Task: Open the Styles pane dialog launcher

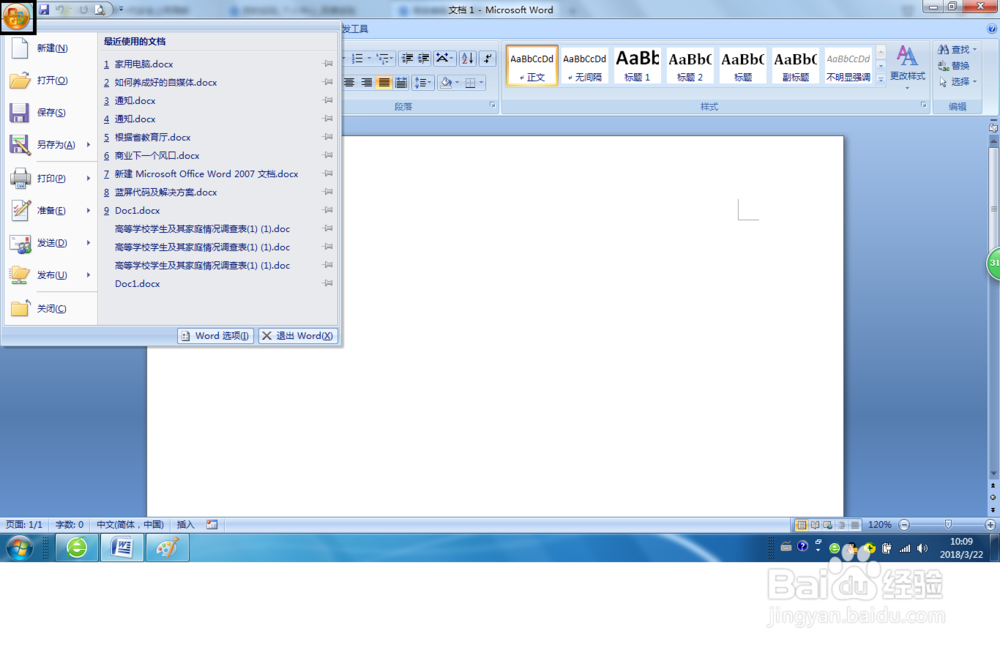Action: coord(923,105)
